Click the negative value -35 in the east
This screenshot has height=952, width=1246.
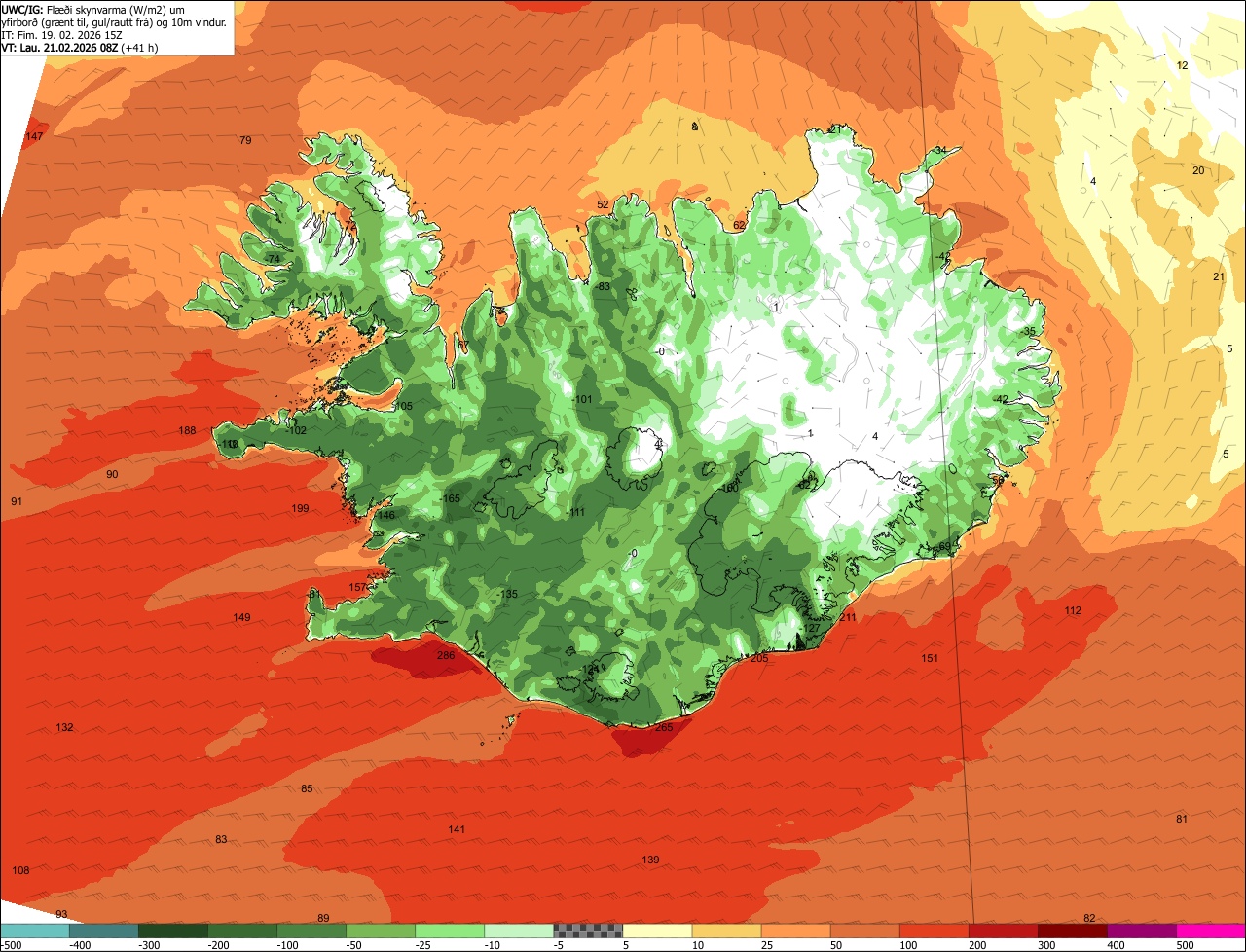(x=1029, y=331)
